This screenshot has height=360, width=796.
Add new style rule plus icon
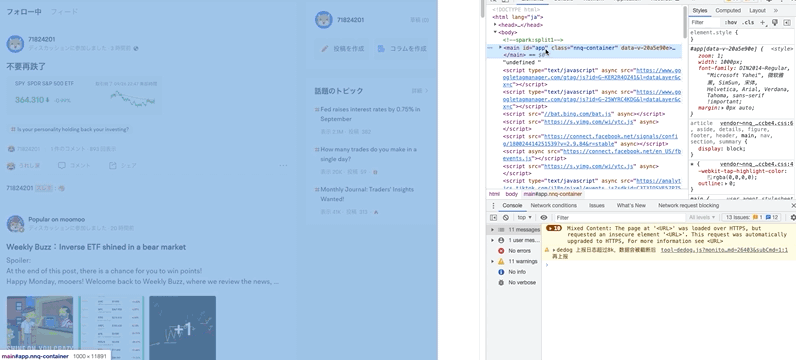pyautogui.click(x=762, y=22)
